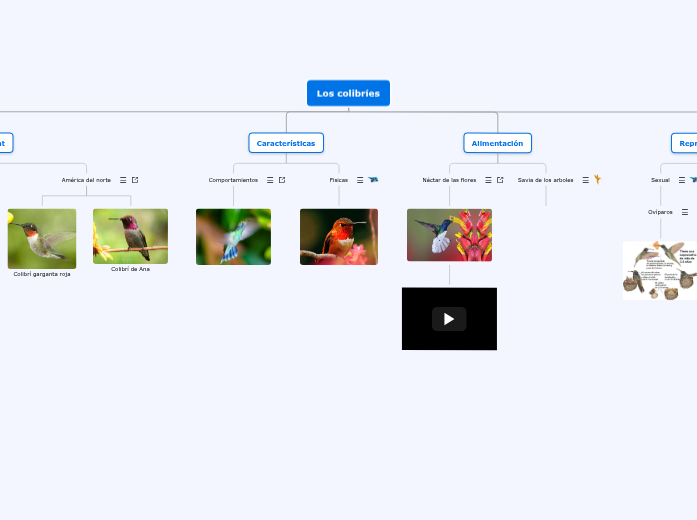Screen dimensions: 697x520
Task: Click notes icon beside Ovíparos
Action: coord(685,212)
